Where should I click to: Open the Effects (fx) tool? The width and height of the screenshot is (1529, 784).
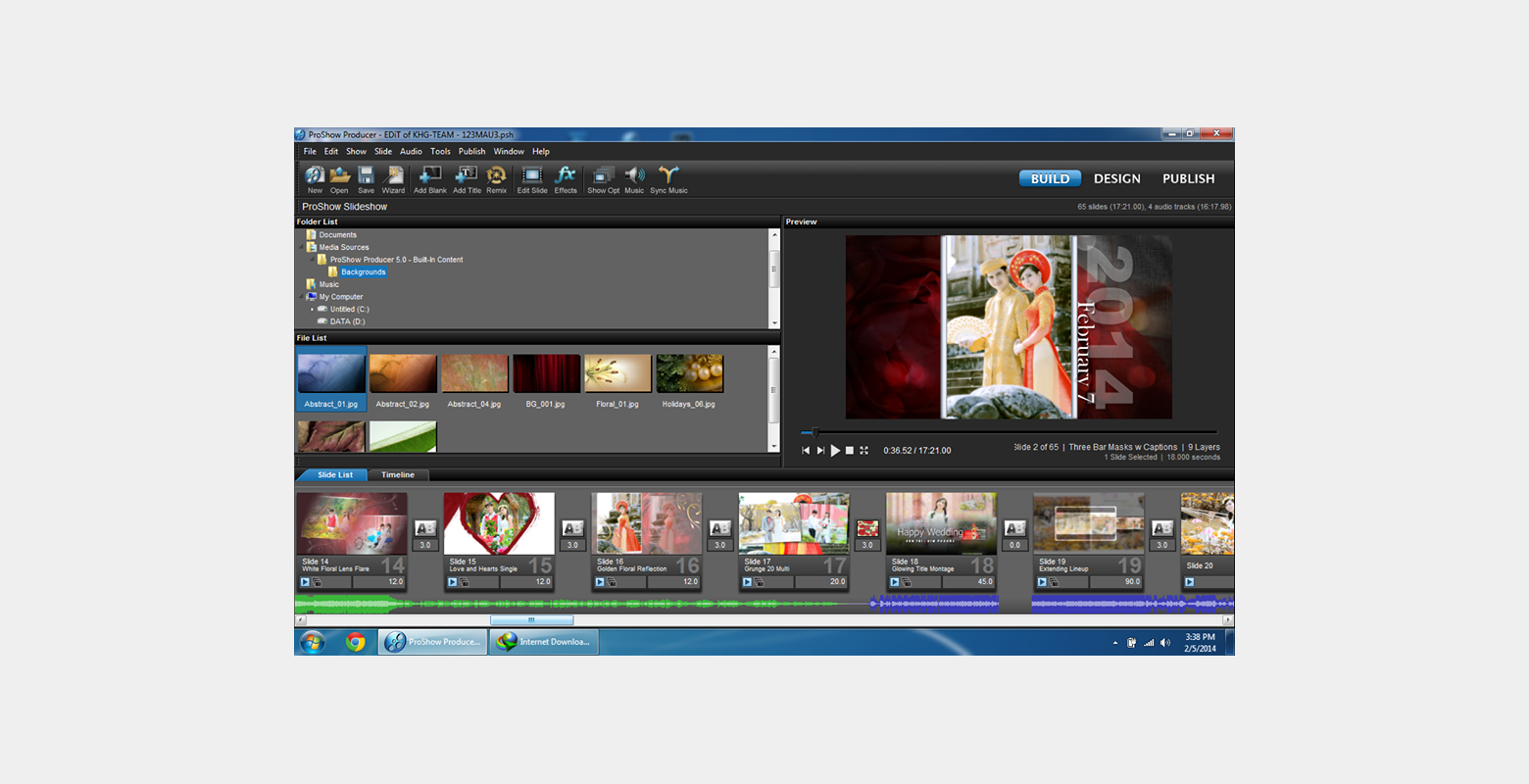566,179
